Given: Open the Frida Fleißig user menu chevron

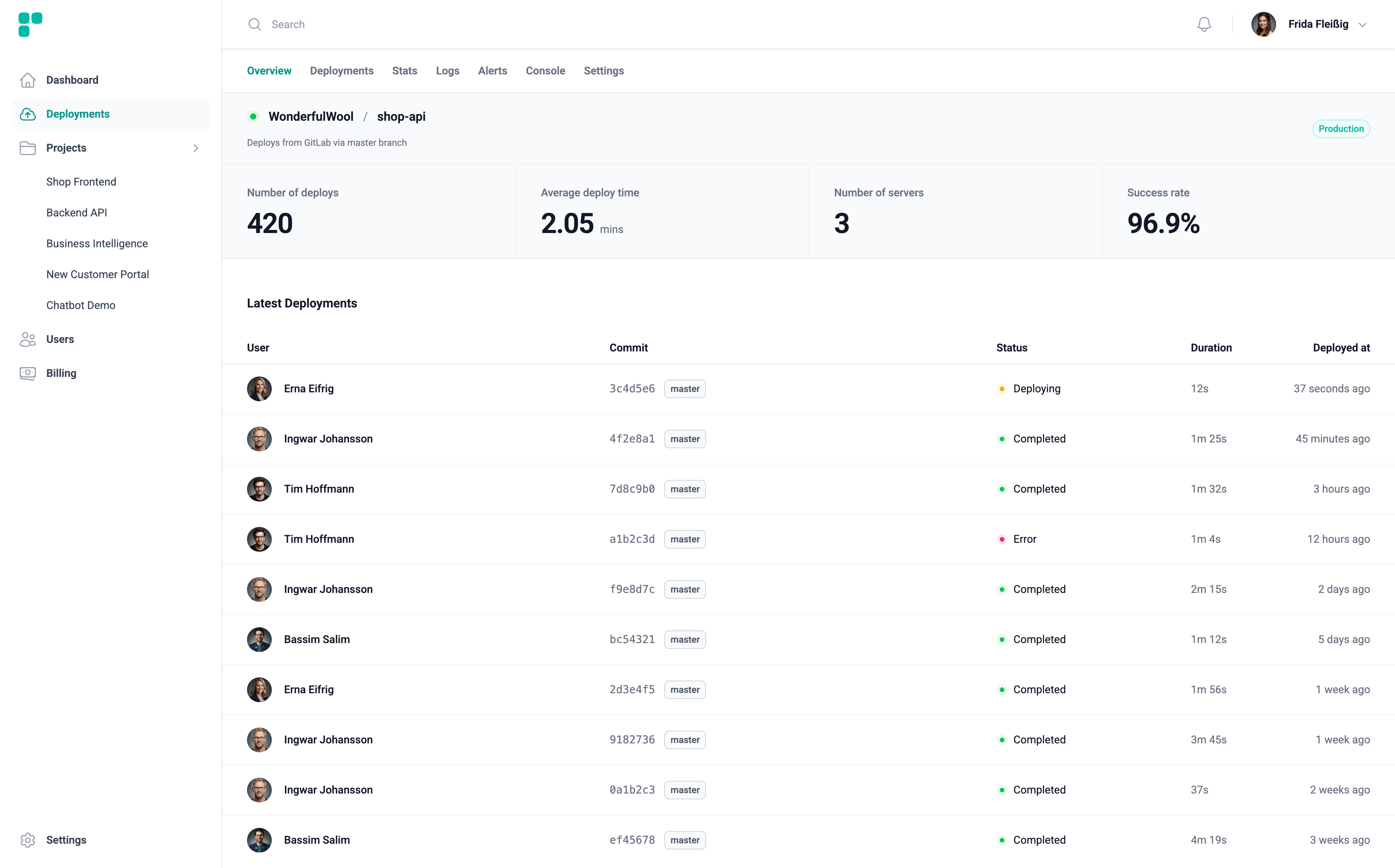Looking at the screenshot, I should [x=1362, y=25].
